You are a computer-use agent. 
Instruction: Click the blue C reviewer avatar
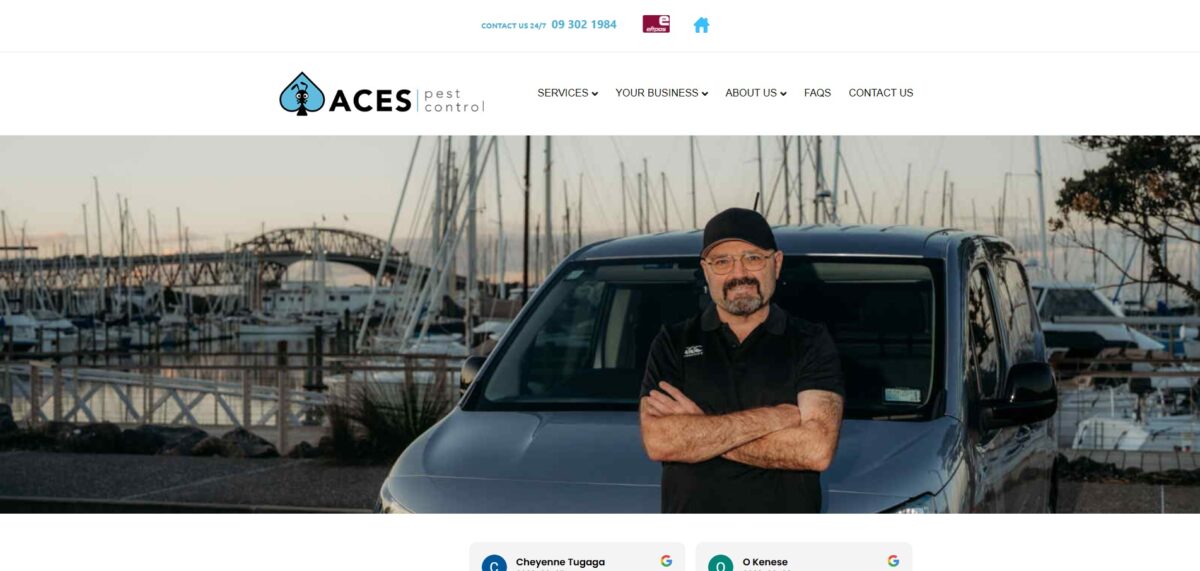pyautogui.click(x=494, y=564)
